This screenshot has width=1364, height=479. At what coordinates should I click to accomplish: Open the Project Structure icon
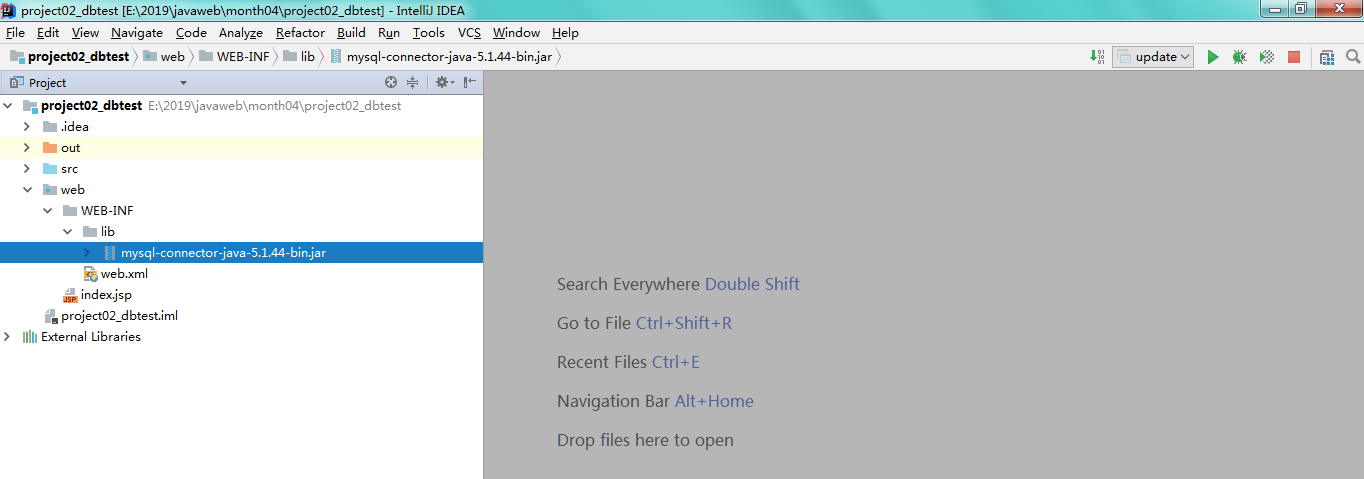click(x=1327, y=57)
